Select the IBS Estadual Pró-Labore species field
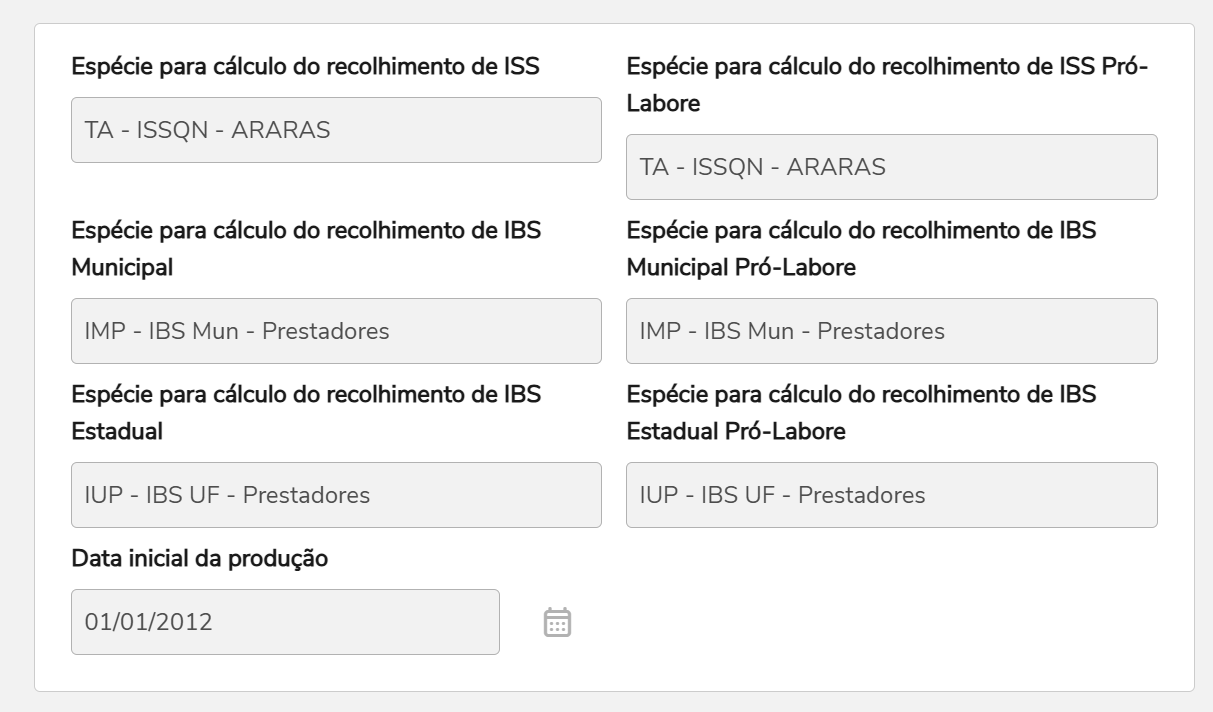The width and height of the screenshot is (1213, 712). (891, 495)
